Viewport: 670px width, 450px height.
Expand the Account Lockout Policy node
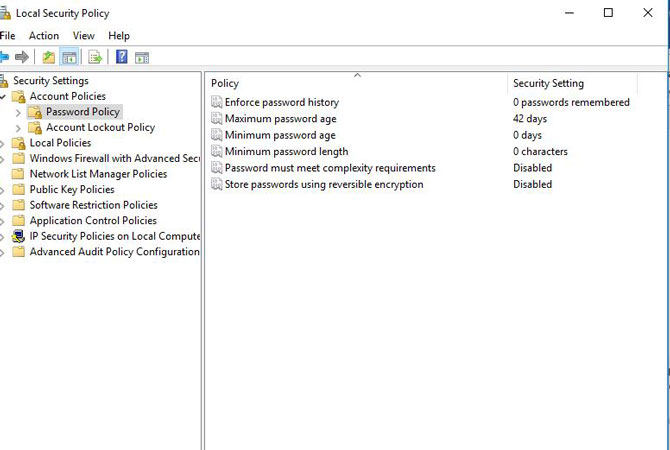18,128
